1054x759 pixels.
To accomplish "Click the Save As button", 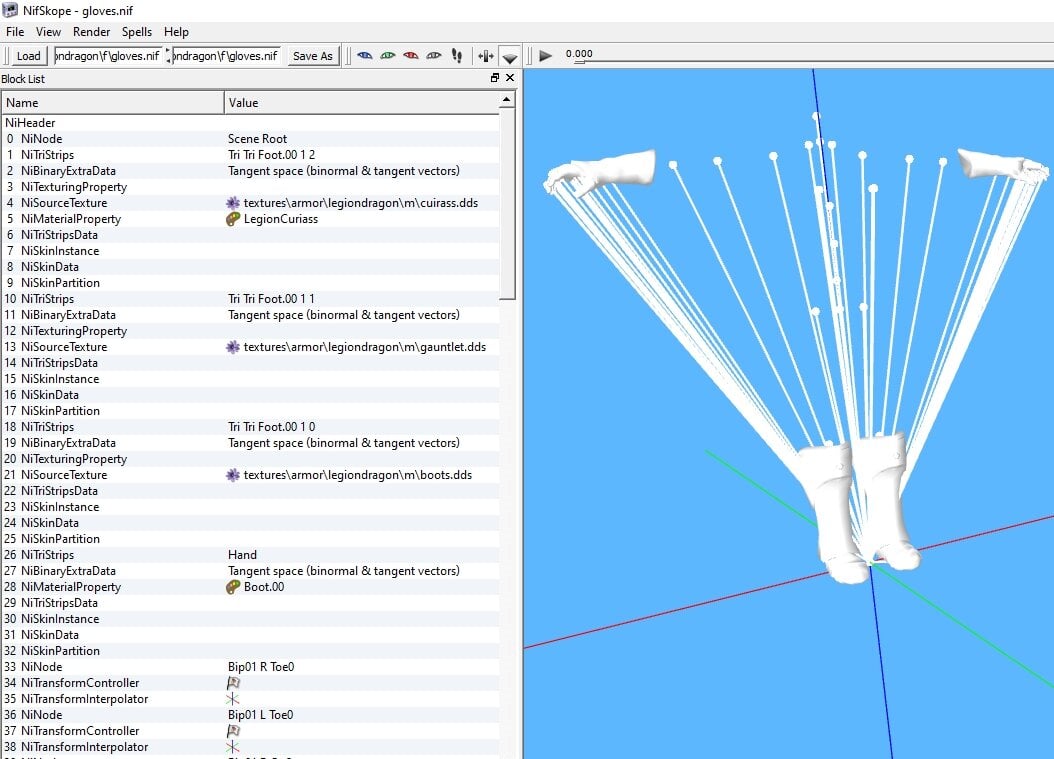I will pyautogui.click(x=313, y=56).
